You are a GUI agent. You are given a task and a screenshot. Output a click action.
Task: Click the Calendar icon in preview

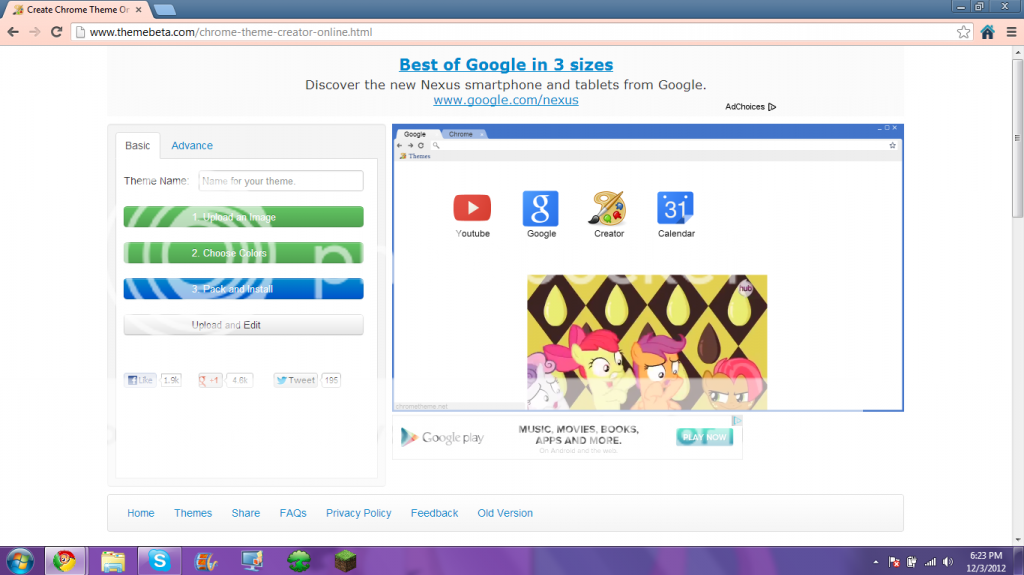point(675,208)
